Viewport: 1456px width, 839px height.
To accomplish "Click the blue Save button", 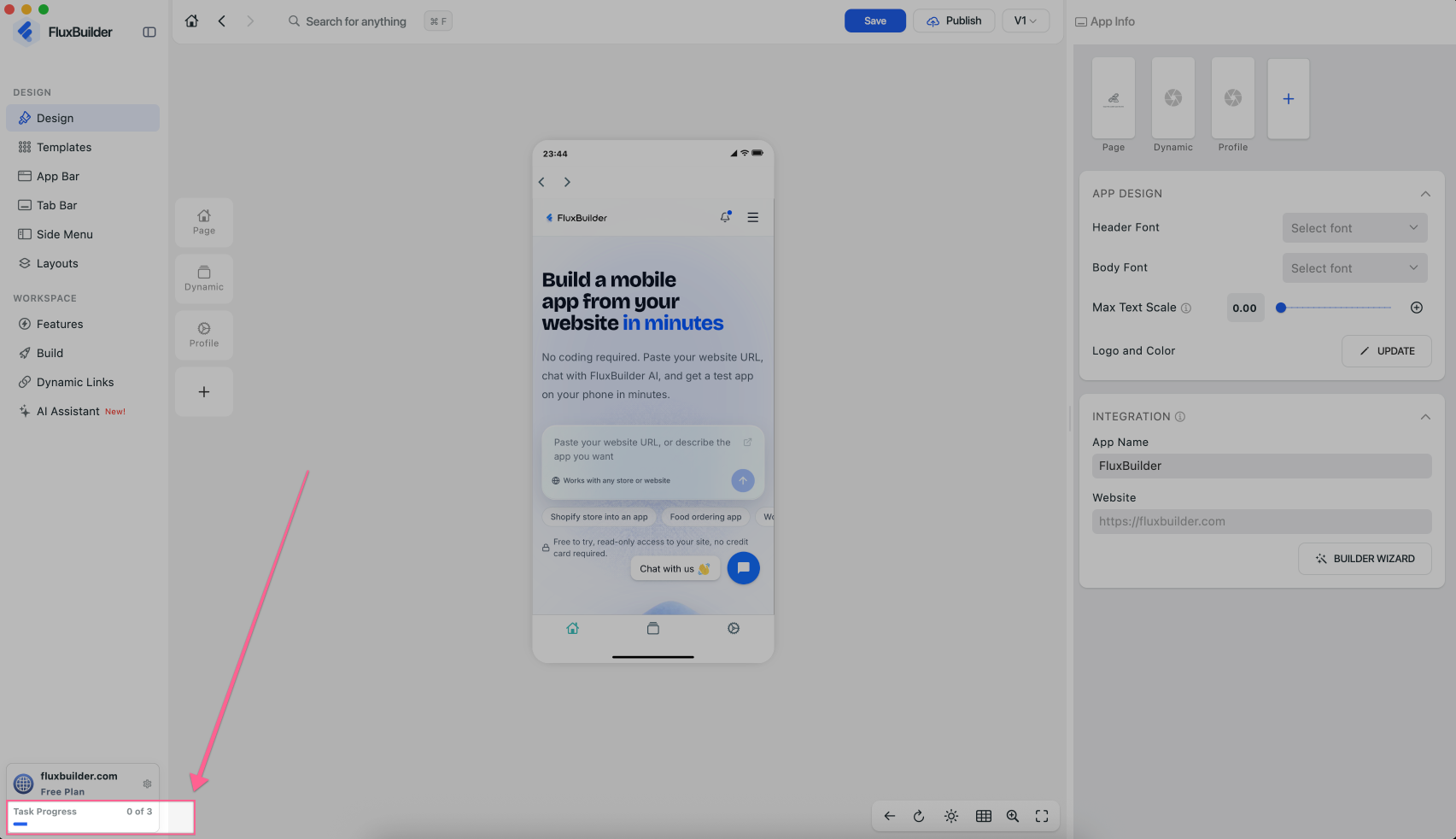I will tap(875, 21).
